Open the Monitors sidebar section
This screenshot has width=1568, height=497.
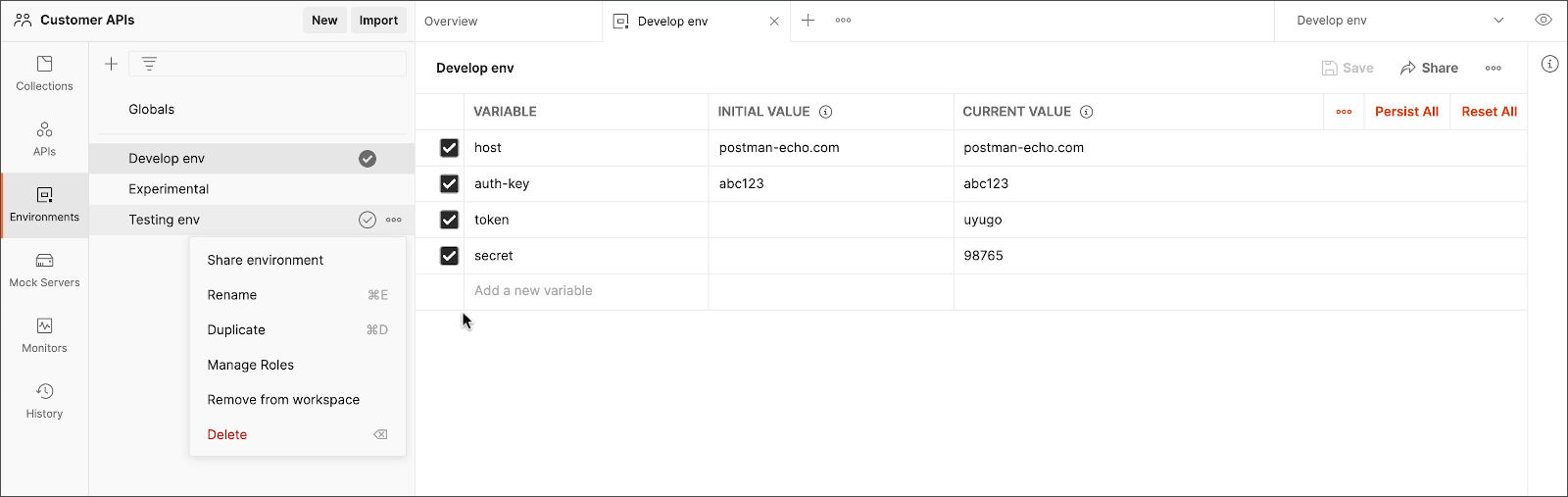tap(44, 335)
